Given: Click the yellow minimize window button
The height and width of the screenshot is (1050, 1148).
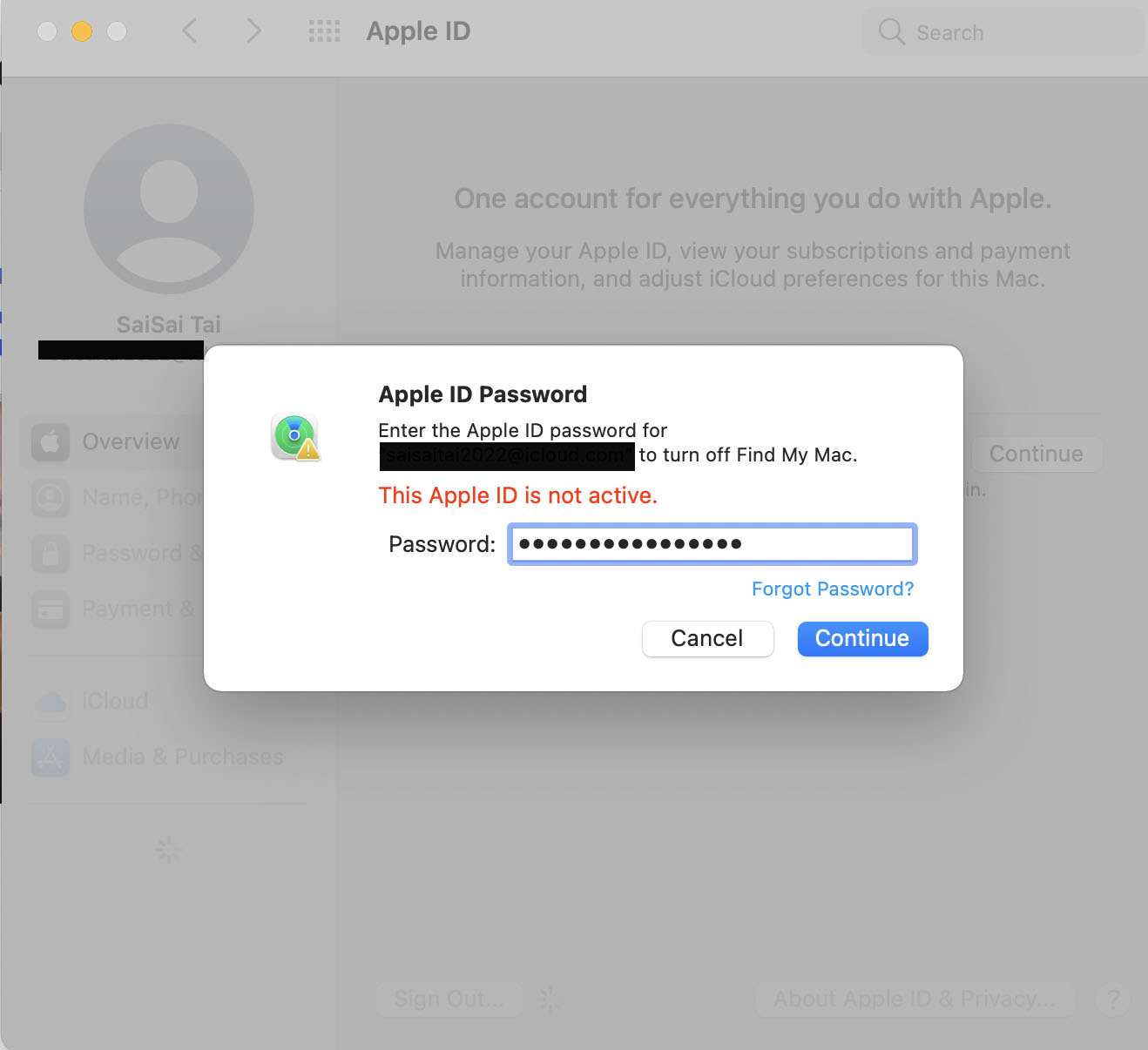Looking at the screenshot, I should 82,31.
